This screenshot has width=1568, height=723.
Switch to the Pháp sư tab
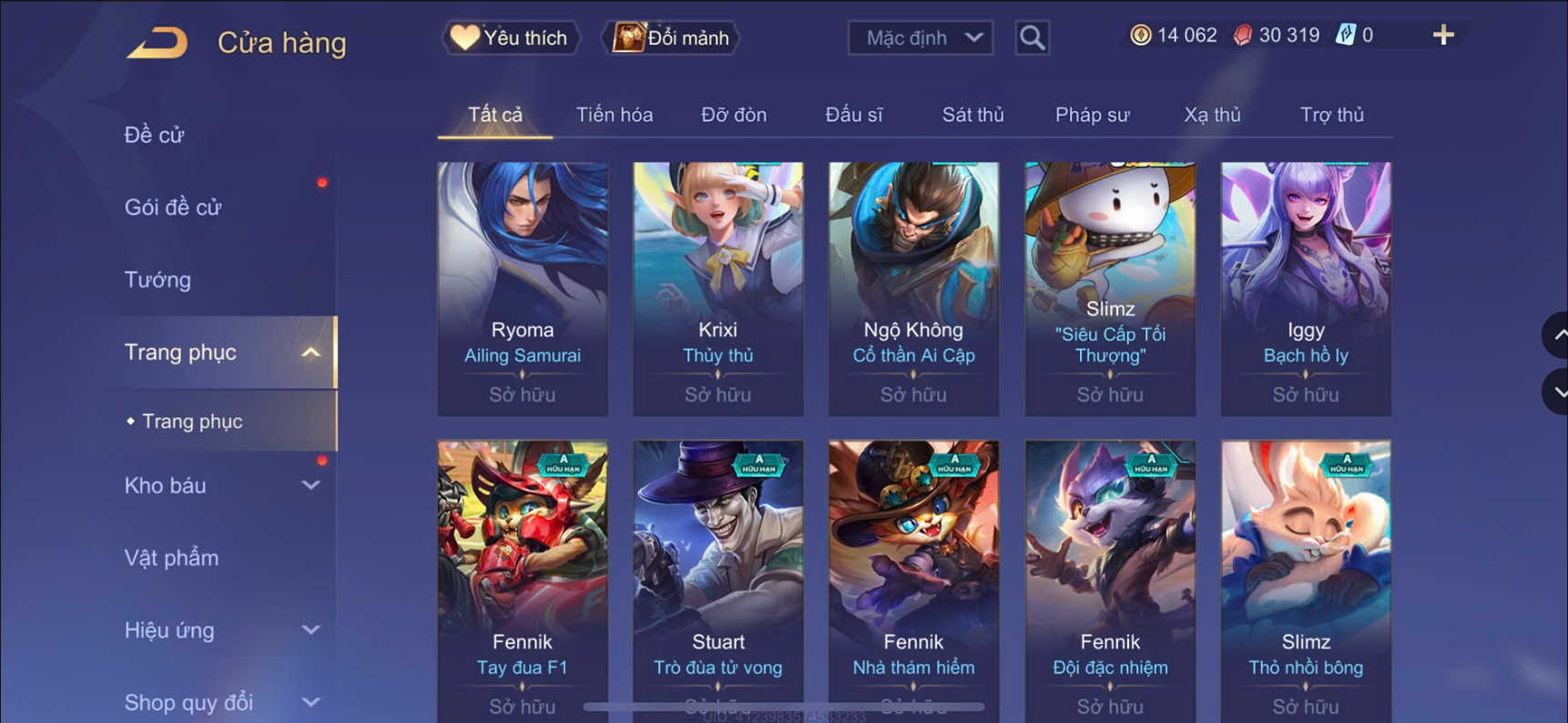click(x=1092, y=115)
